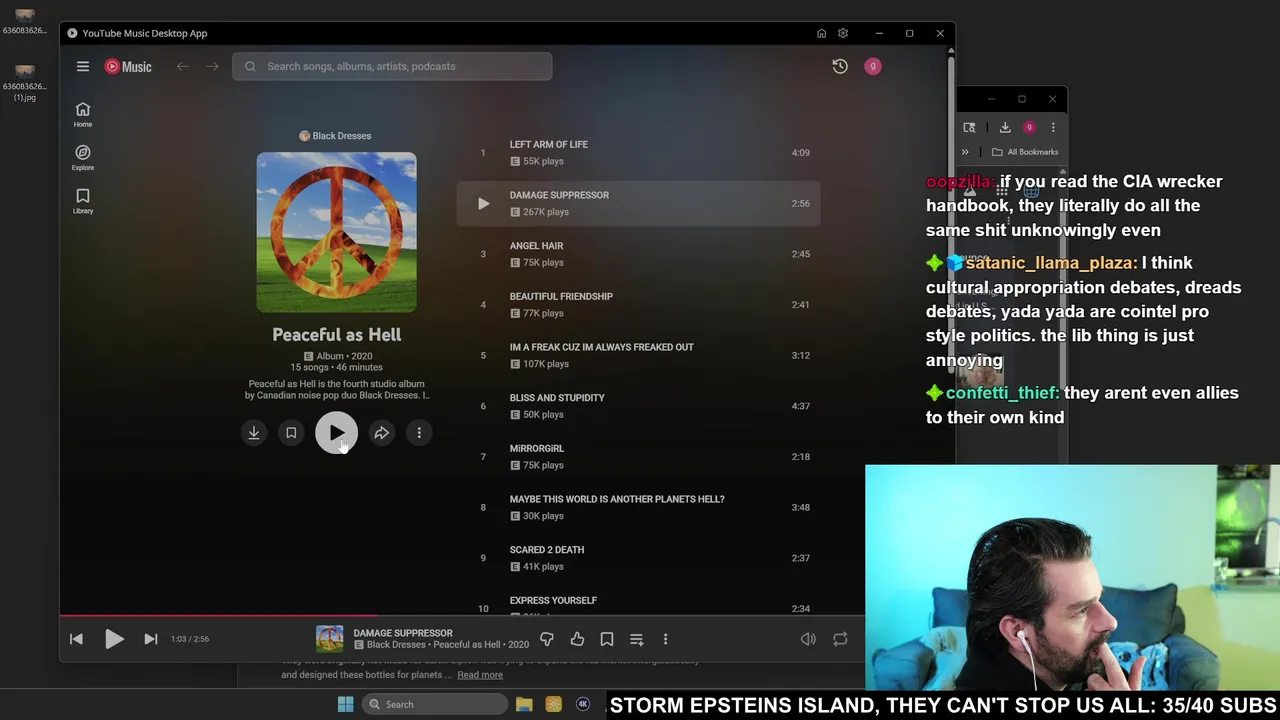The height and width of the screenshot is (720, 1280).
Task: Go back with the left arrow
Action: [x=182, y=66]
